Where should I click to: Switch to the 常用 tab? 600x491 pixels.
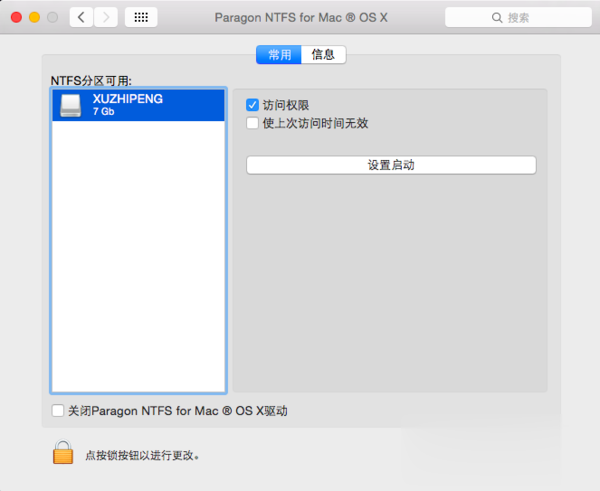click(x=279, y=55)
